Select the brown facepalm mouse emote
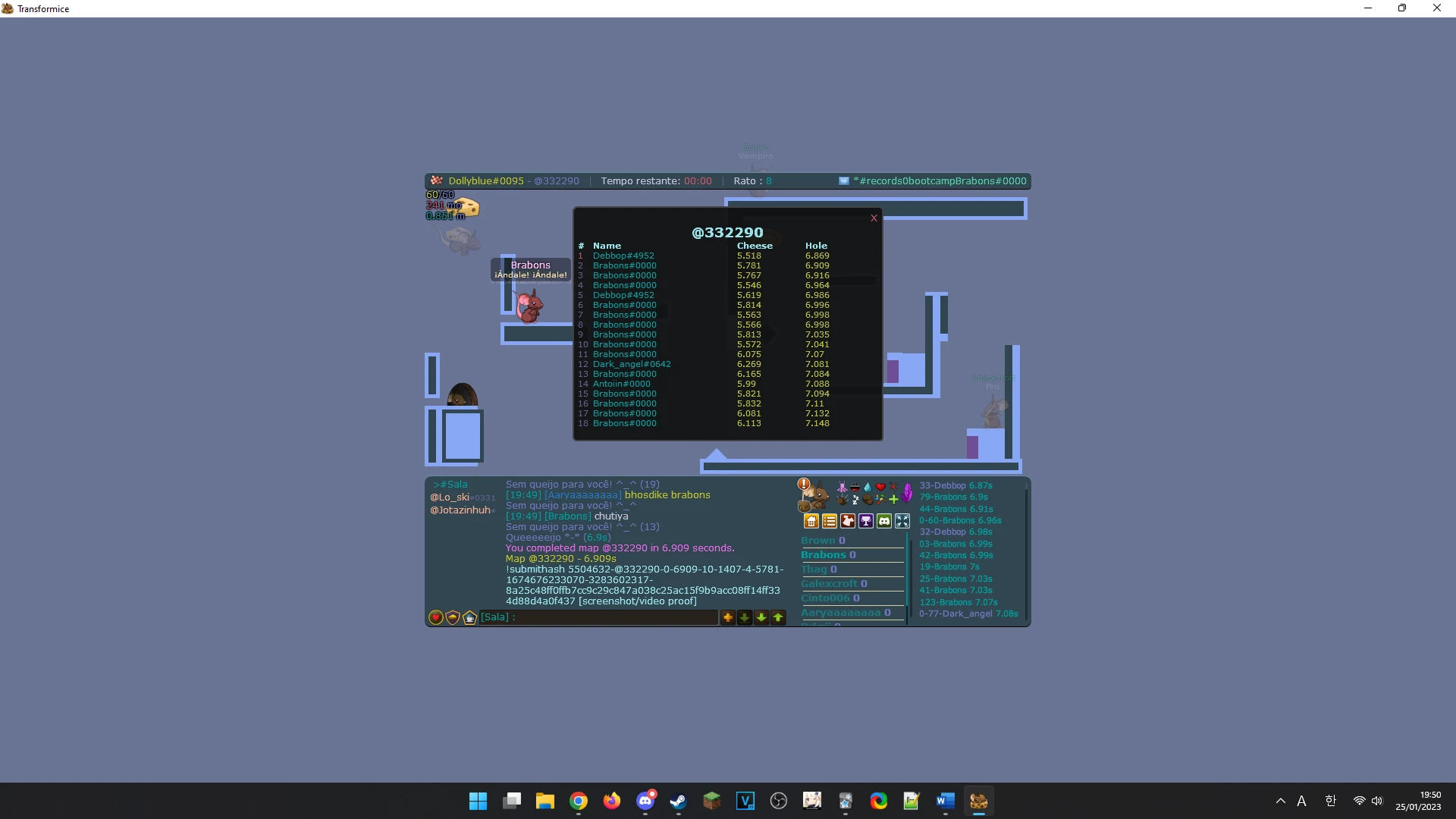The height and width of the screenshot is (819, 1456). pos(868,500)
